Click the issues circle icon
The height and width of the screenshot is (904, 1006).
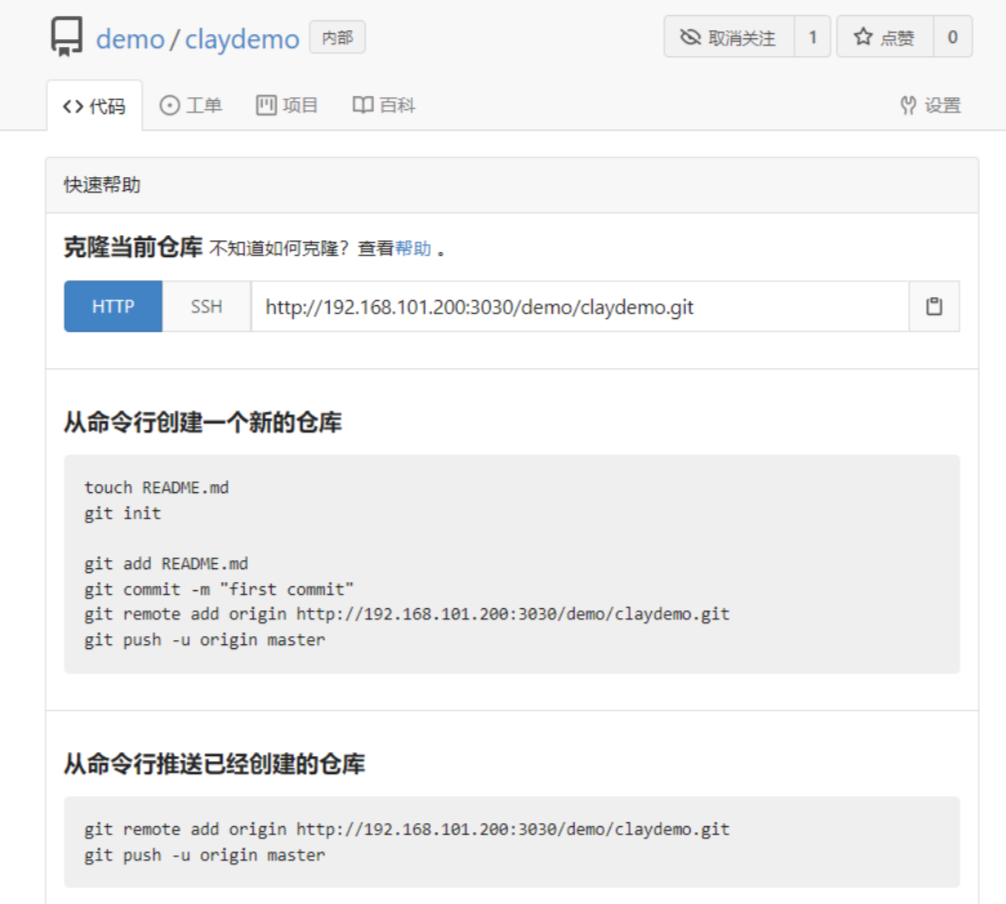169,106
